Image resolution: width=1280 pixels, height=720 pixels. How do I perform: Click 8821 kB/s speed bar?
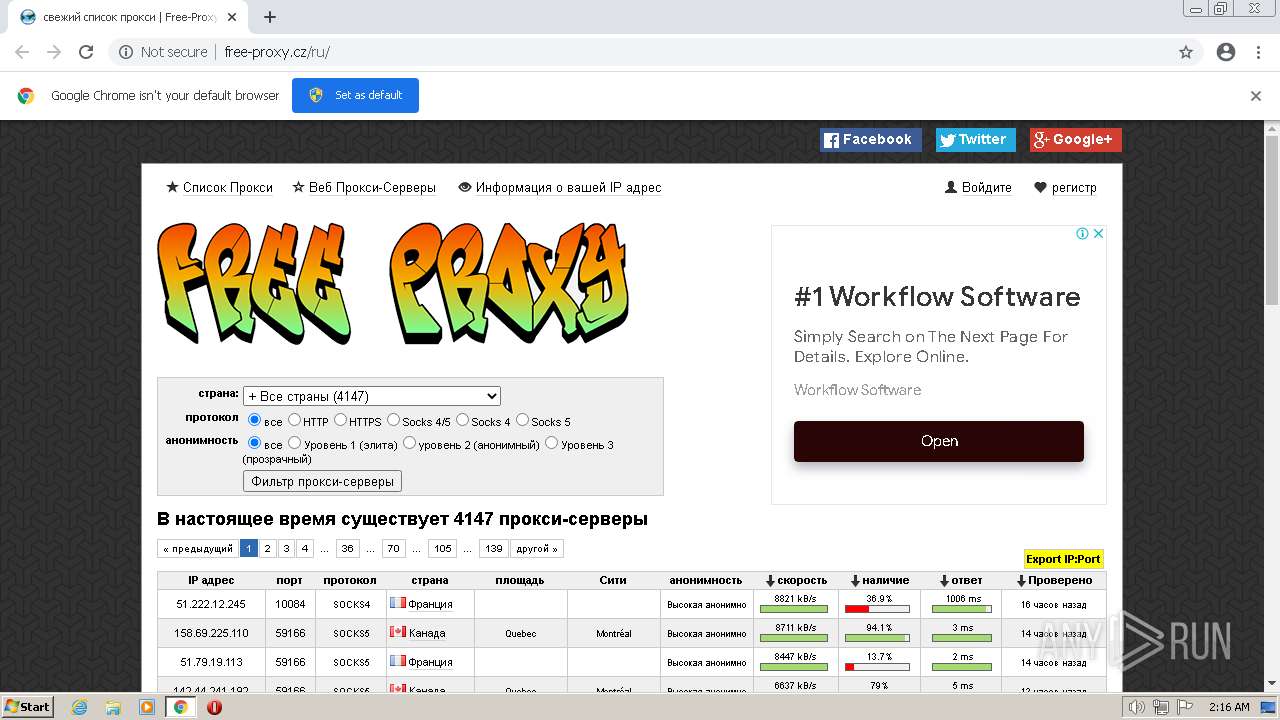(794, 608)
